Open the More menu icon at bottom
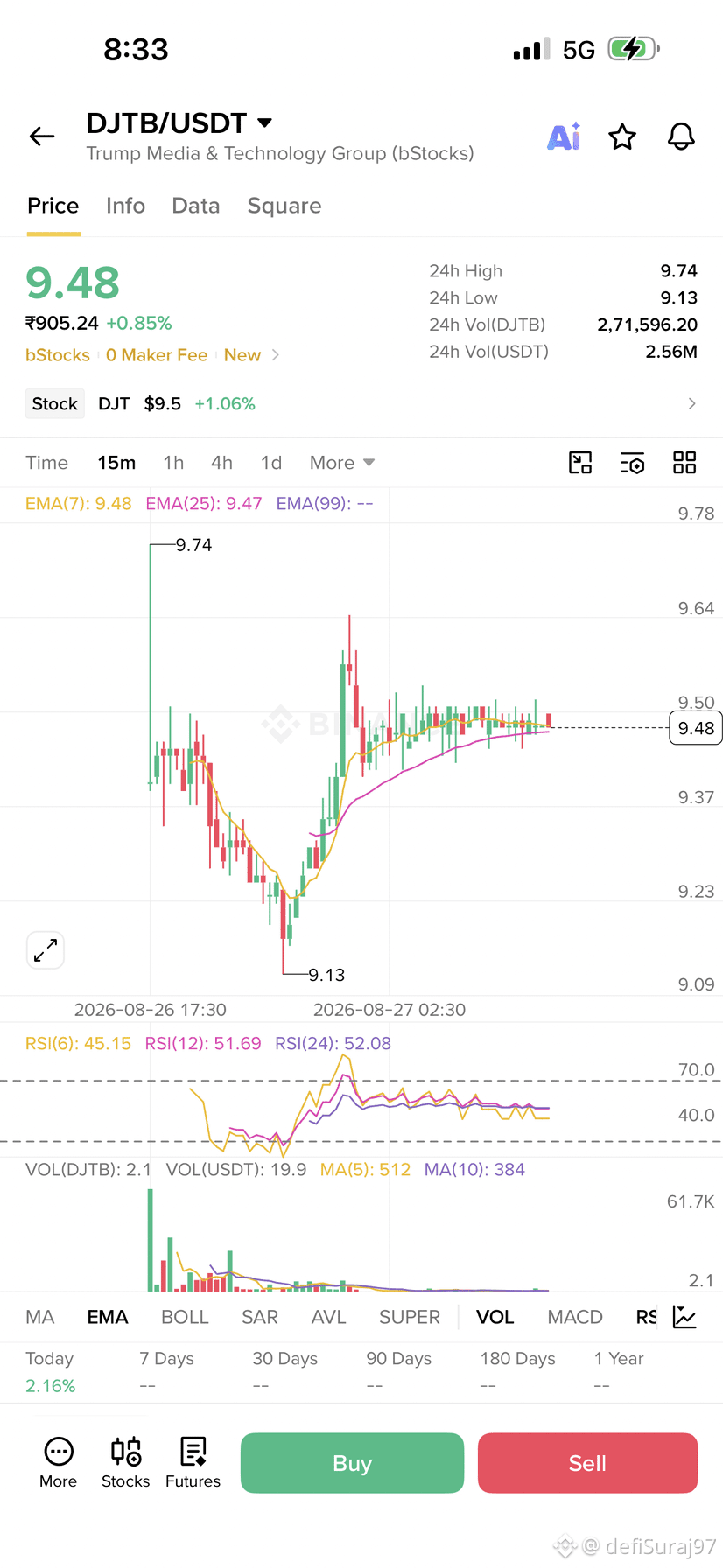 (x=58, y=1462)
